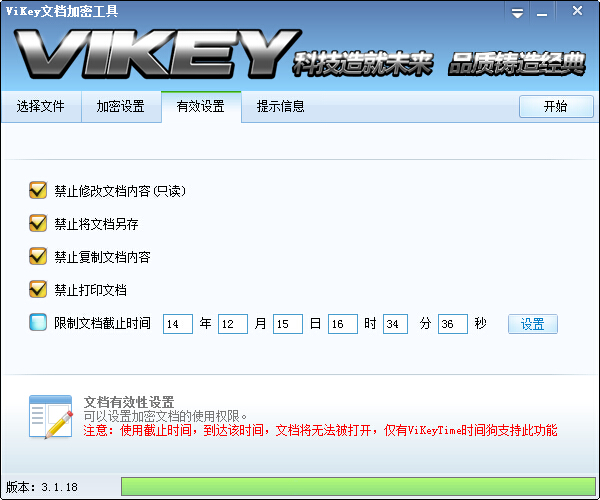This screenshot has height=500, width=600.
Task: Uncheck 禁止修改文档内容(只读) checkbox
Action: 38,191
